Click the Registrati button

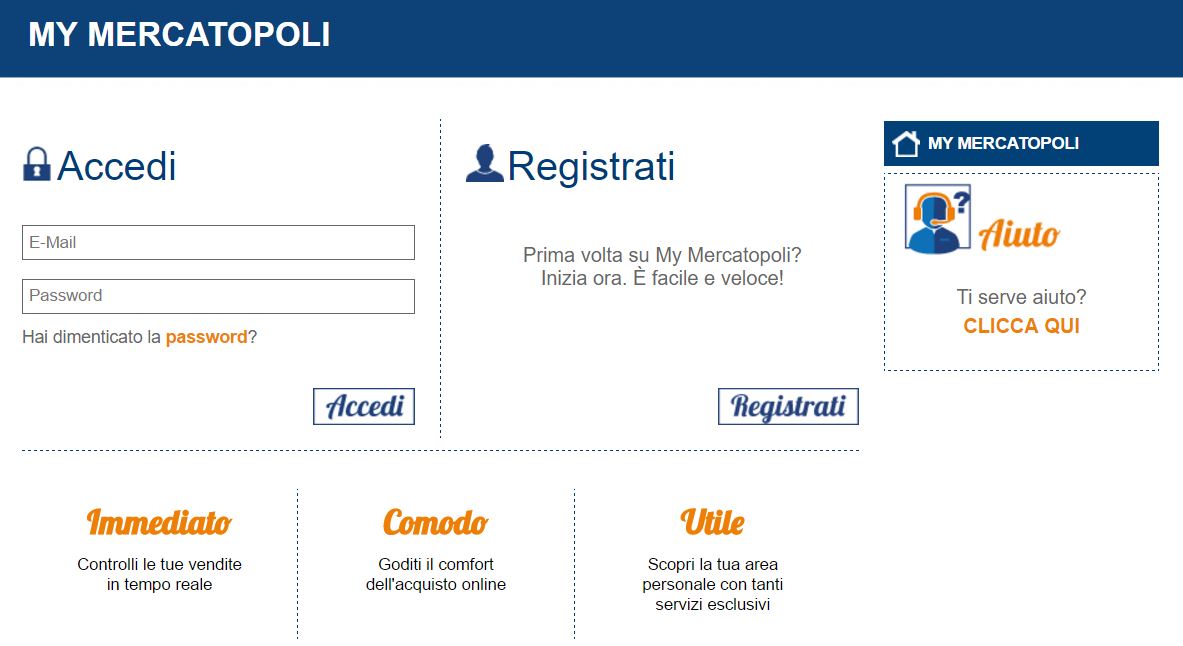point(788,406)
